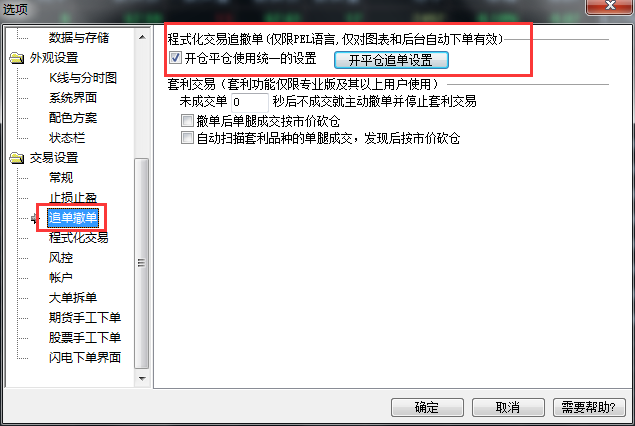Click the tree scrollbar down arrow
The width and height of the screenshot is (635, 426).
pyautogui.click(x=142, y=379)
